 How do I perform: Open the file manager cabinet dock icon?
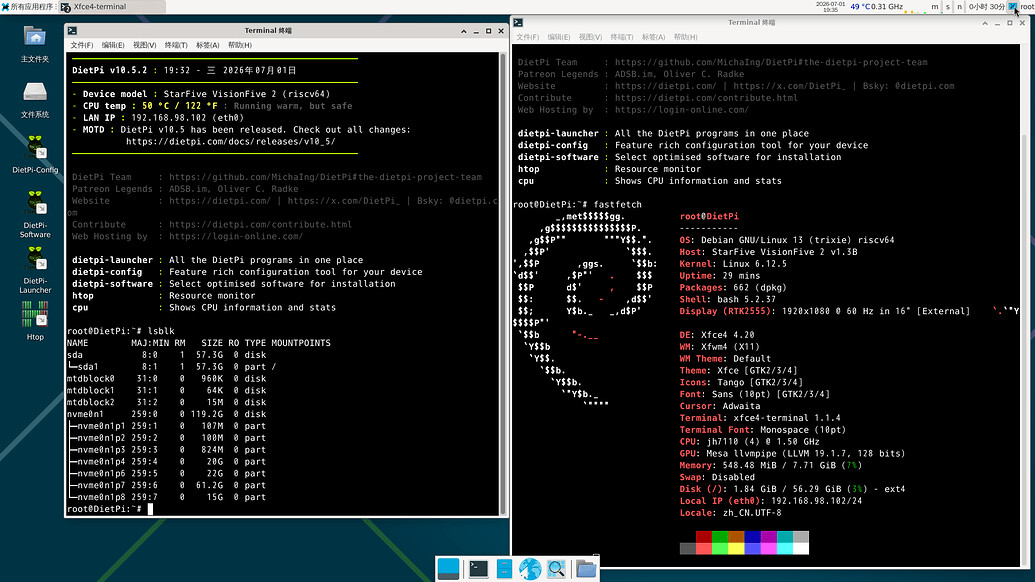(504, 569)
